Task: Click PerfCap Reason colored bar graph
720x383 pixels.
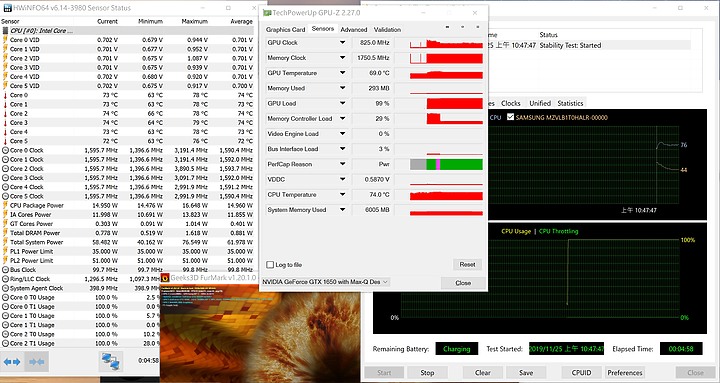Action: pyautogui.click(x=446, y=164)
